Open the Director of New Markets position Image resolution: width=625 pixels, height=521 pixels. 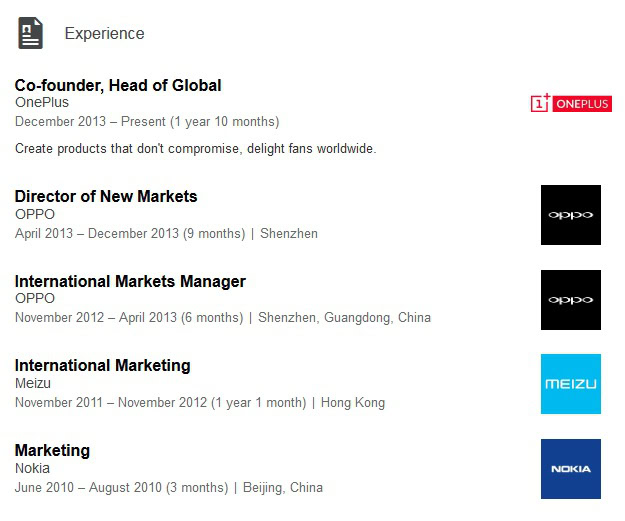106,196
